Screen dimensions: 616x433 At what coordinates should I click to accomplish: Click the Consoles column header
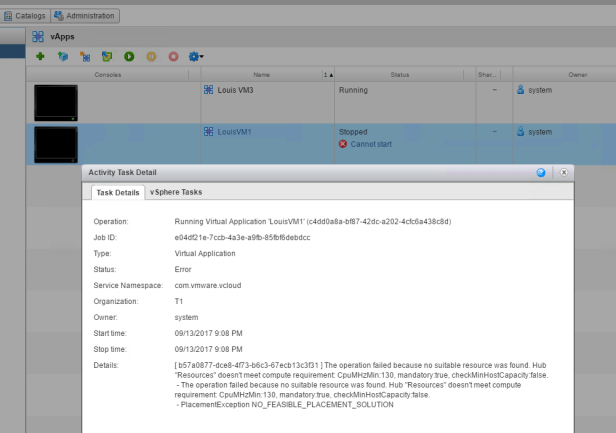[108, 75]
